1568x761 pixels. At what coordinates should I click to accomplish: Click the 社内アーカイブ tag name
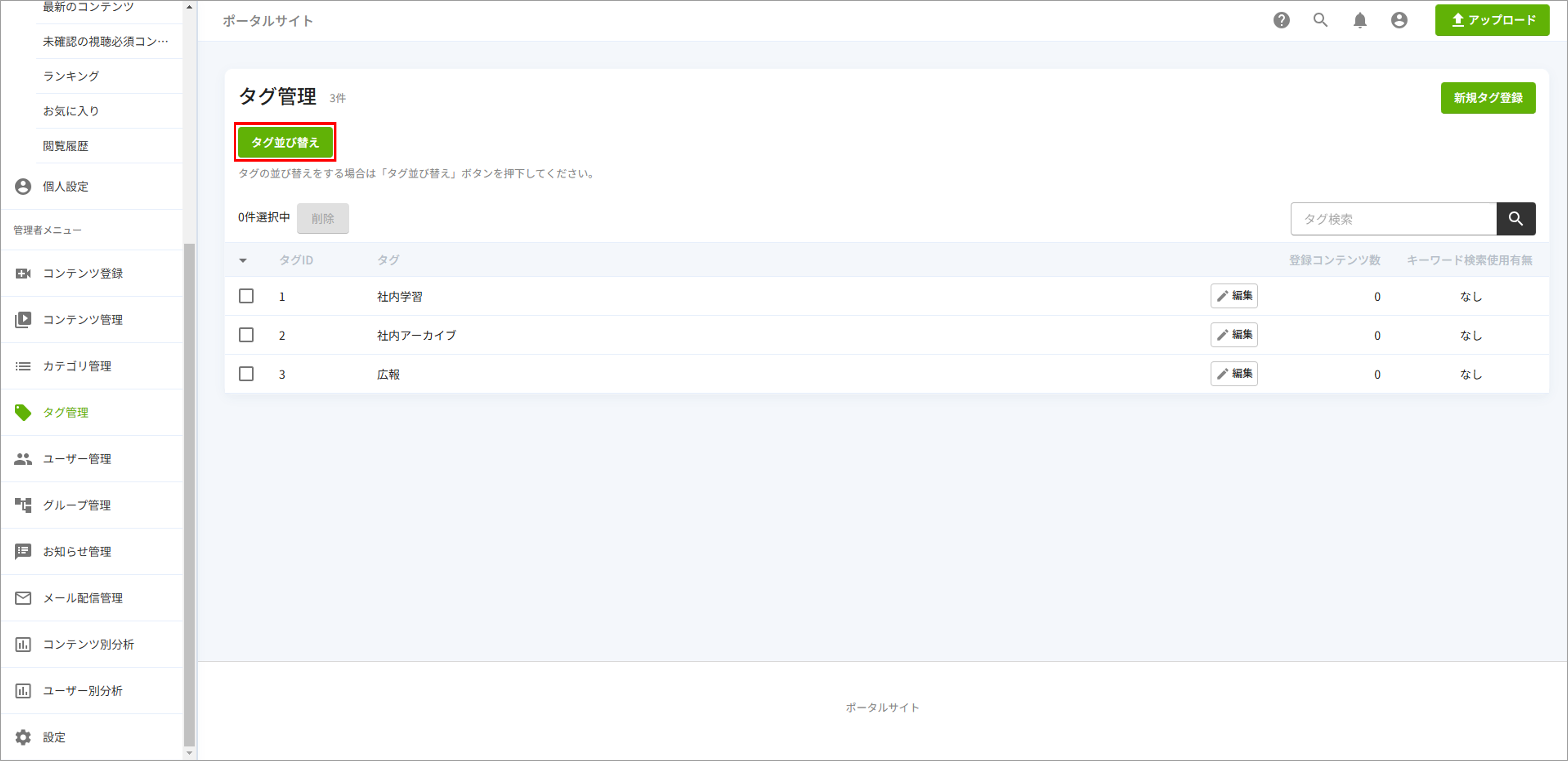tap(416, 335)
